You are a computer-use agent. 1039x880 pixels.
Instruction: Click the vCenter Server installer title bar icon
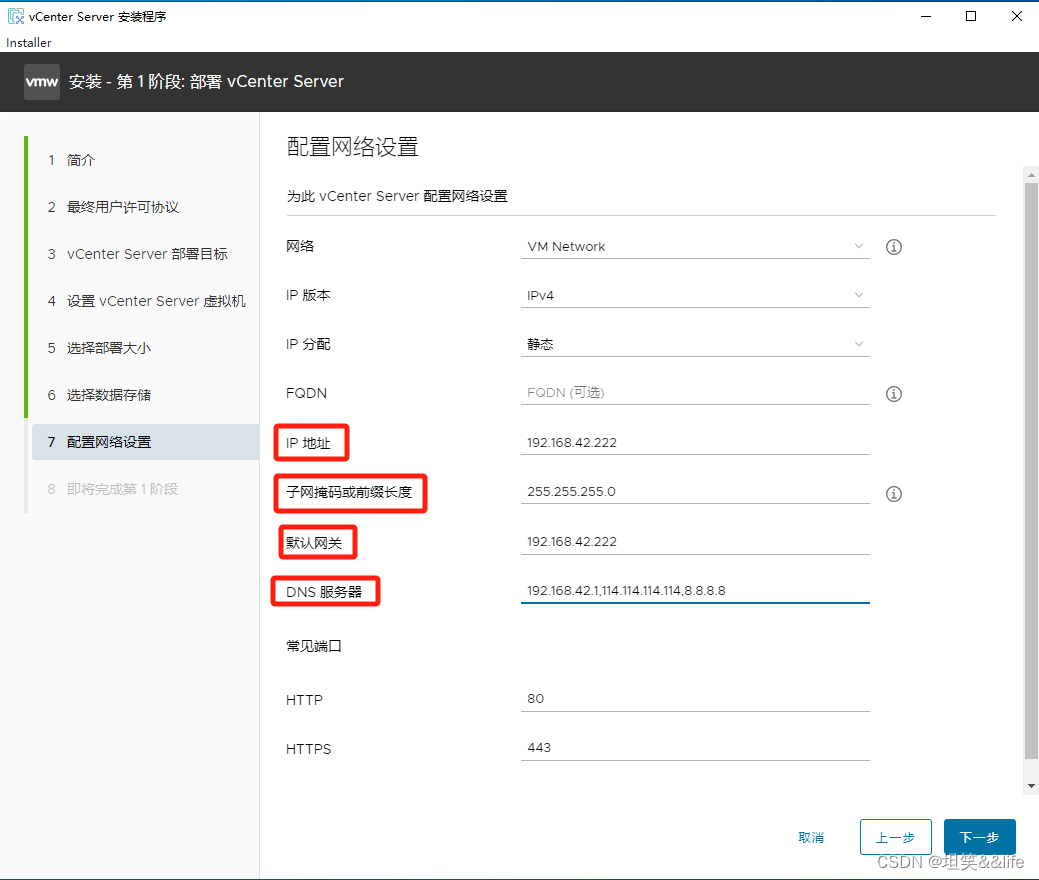15,16
